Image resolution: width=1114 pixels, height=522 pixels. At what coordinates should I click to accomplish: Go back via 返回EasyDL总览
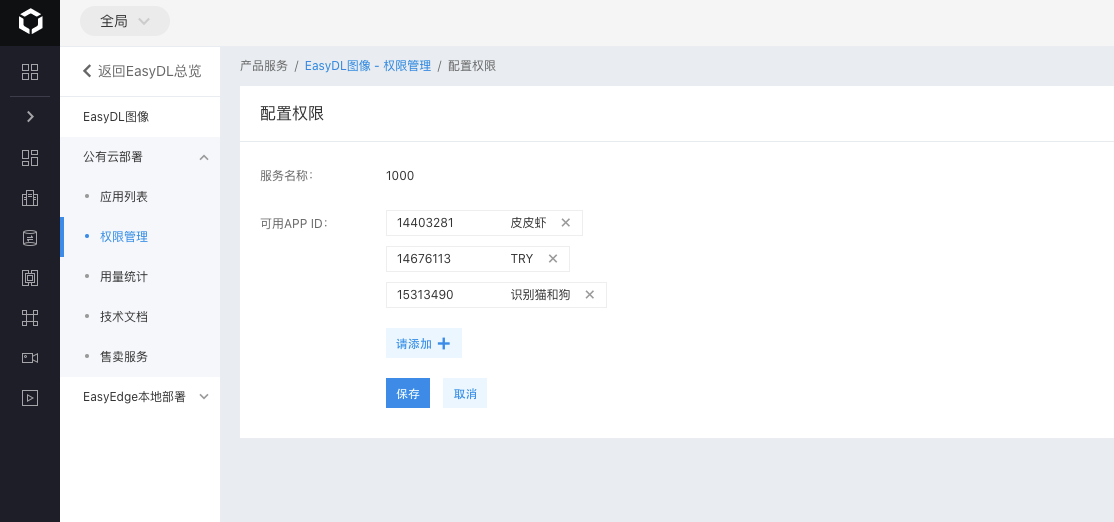pos(141,71)
